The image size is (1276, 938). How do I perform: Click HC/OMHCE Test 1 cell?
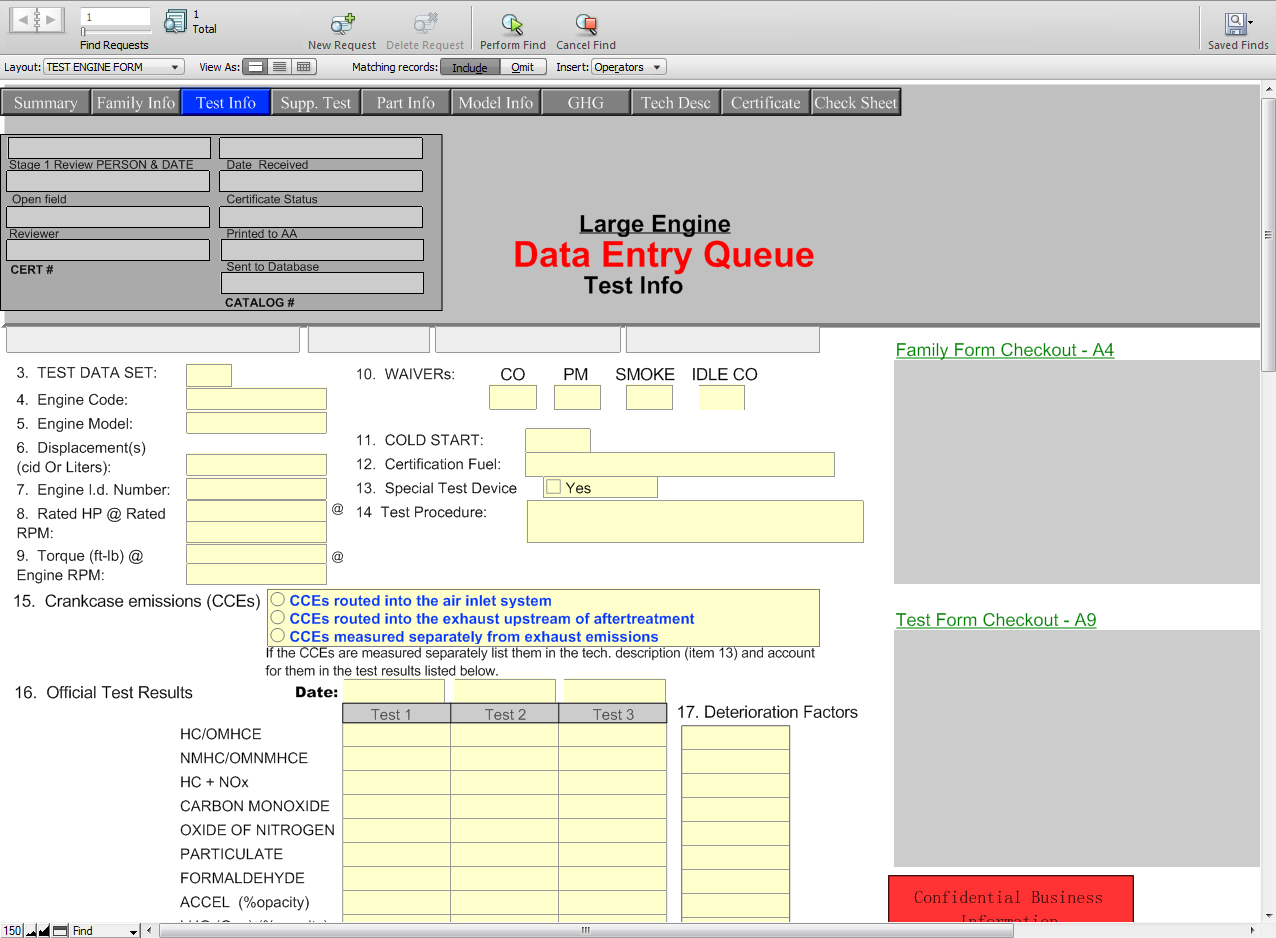(396, 734)
